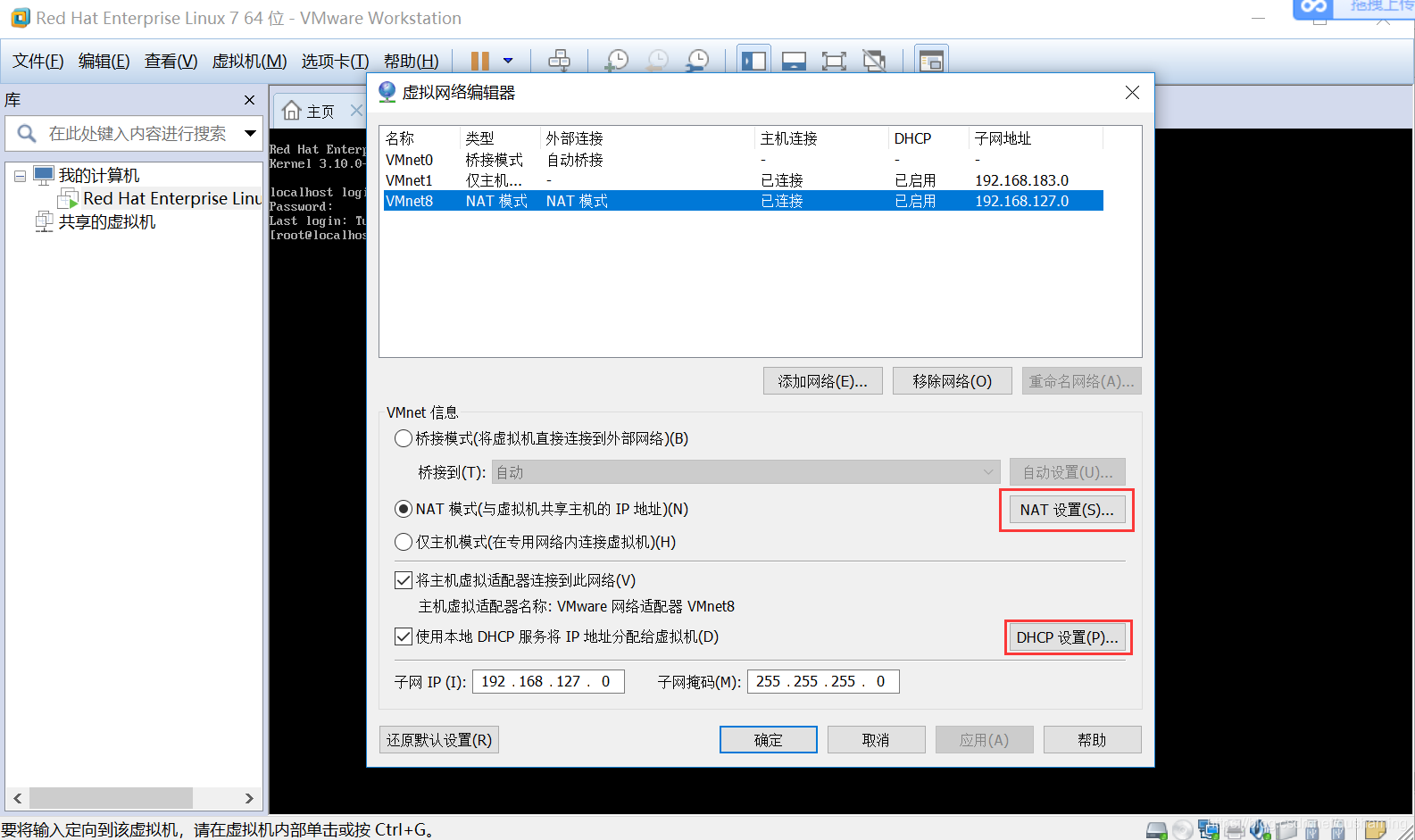This screenshot has width=1415, height=840.
Task: Click the network adapter status bar icon
Action: pyautogui.click(x=1209, y=830)
